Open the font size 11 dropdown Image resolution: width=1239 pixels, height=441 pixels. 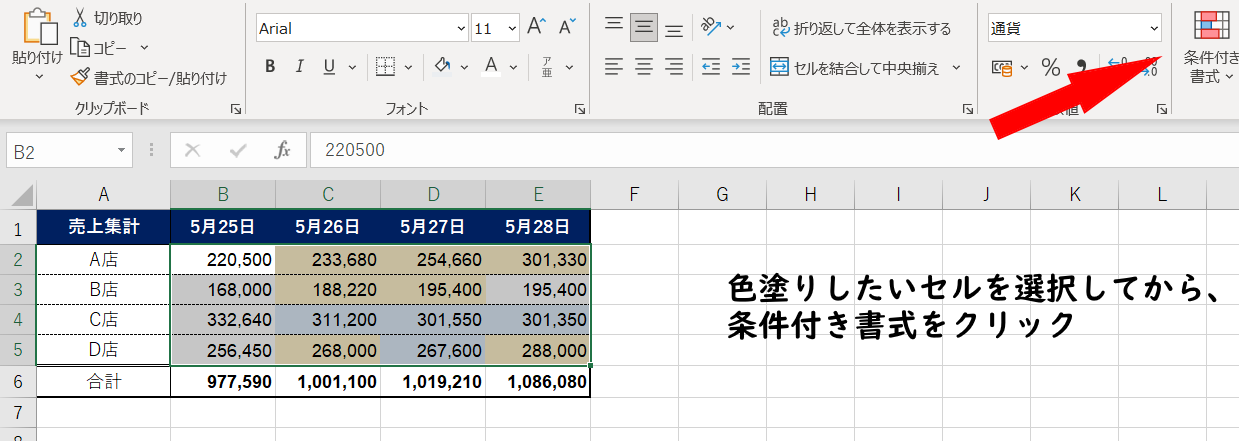pyautogui.click(x=512, y=29)
